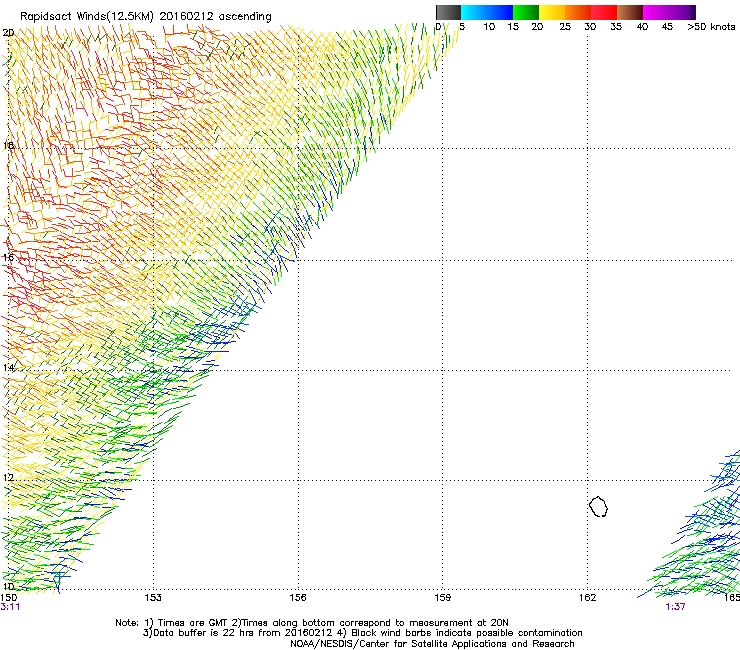Click the latitude 14 axis label
The height and width of the screenshot is (650, 740).
pyautogui.click(x=8, y=367)
